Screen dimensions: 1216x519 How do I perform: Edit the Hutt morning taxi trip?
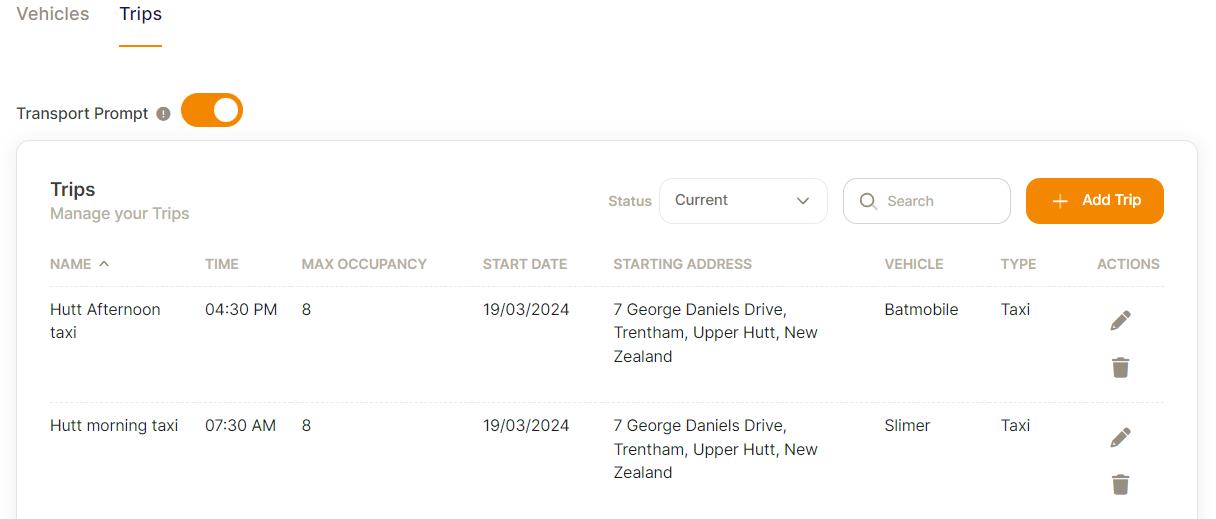[x=1120, y=437]
